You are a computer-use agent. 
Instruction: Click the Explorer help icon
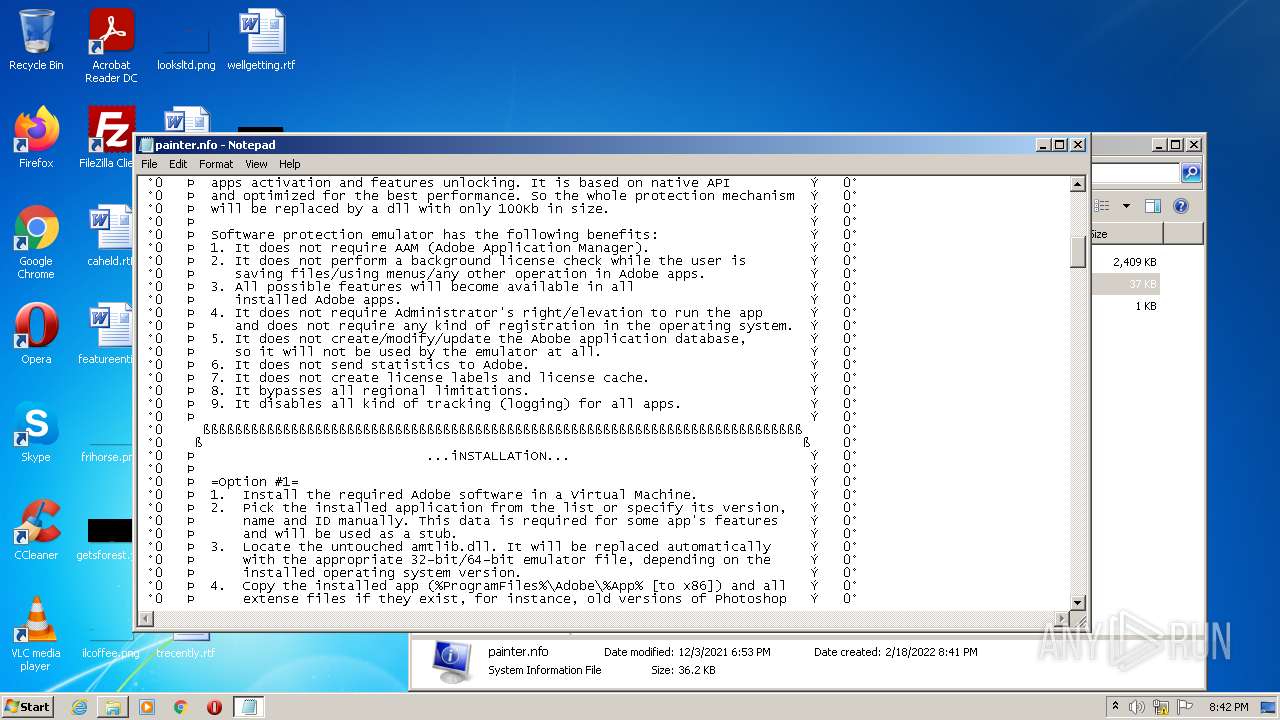click(x=1180, y=206)
